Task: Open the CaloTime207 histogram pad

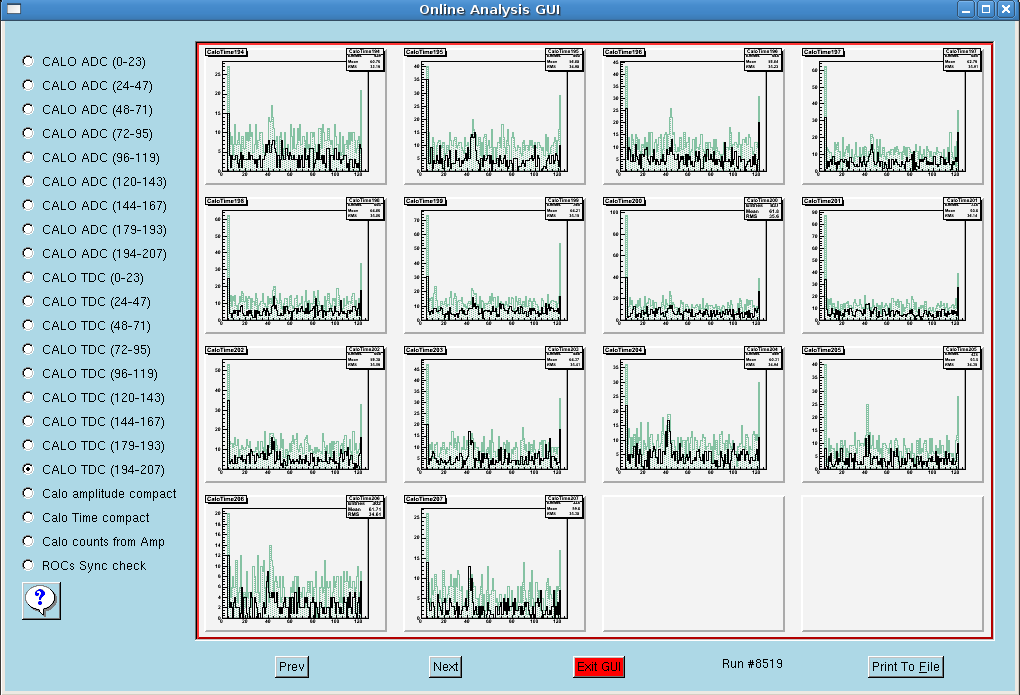Action: pyautogui.click(x=494, y=563)
